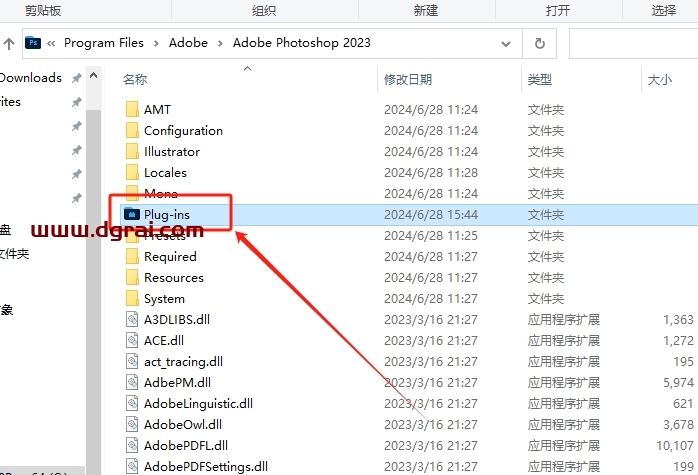The image size is (698, 475).
Task: Select file name AdobeLinguistic.dll
Action: pyautogui.click(x=198, y=404)
